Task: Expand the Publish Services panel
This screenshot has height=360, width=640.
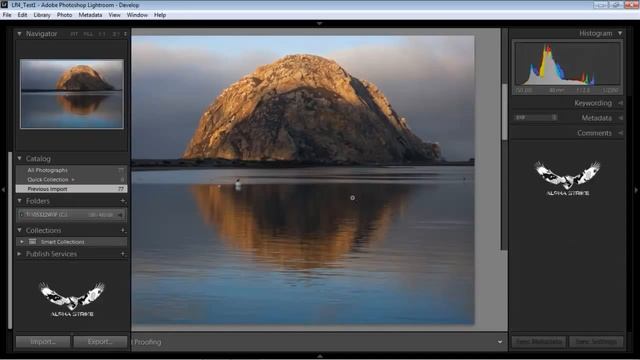Action: pos(19,253)
